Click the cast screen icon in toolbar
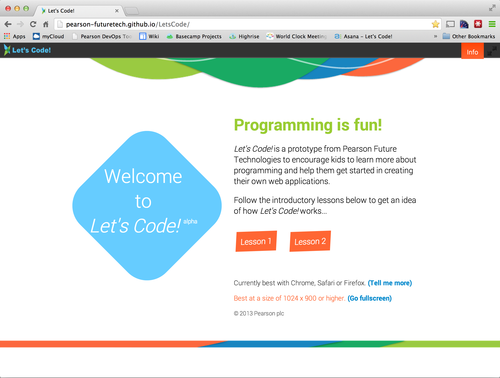Screen dimensions: 500x378 [x=450, y=24]
